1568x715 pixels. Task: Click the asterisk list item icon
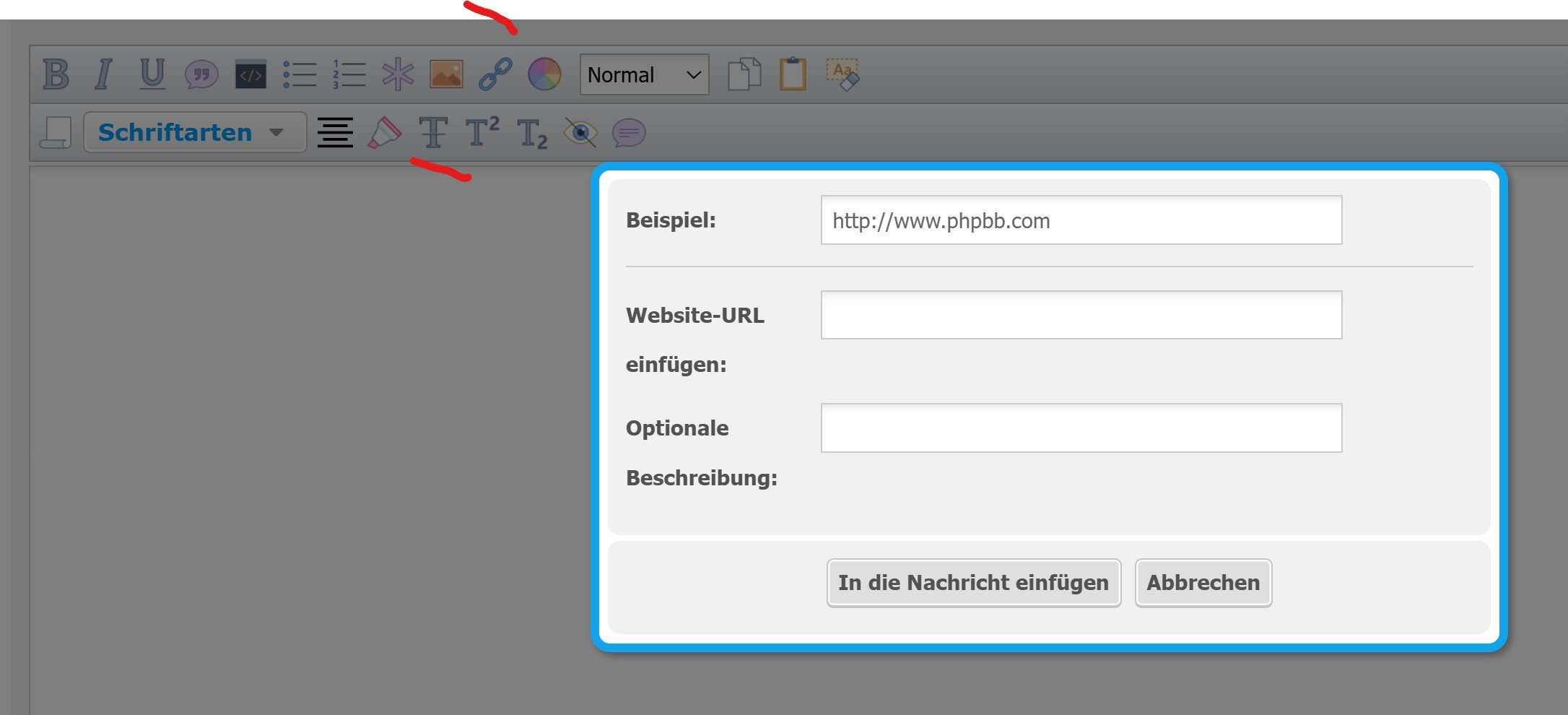tap(398, 74)
